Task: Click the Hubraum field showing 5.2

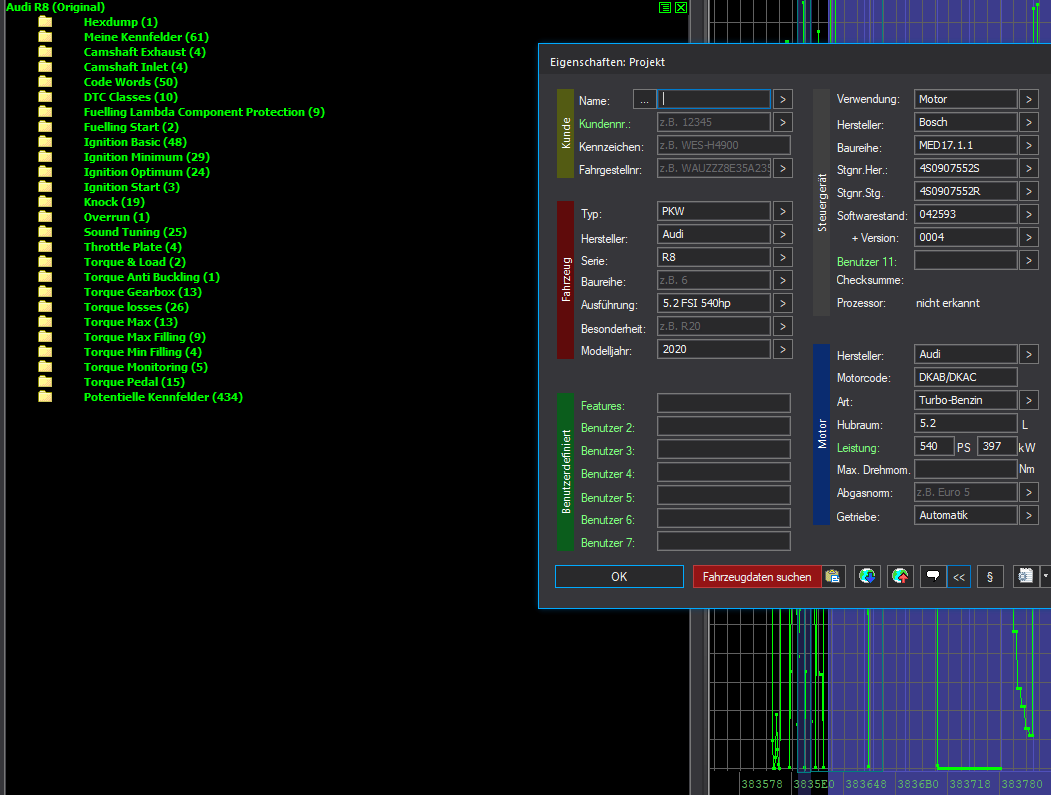Action: [x=966, y=423]
